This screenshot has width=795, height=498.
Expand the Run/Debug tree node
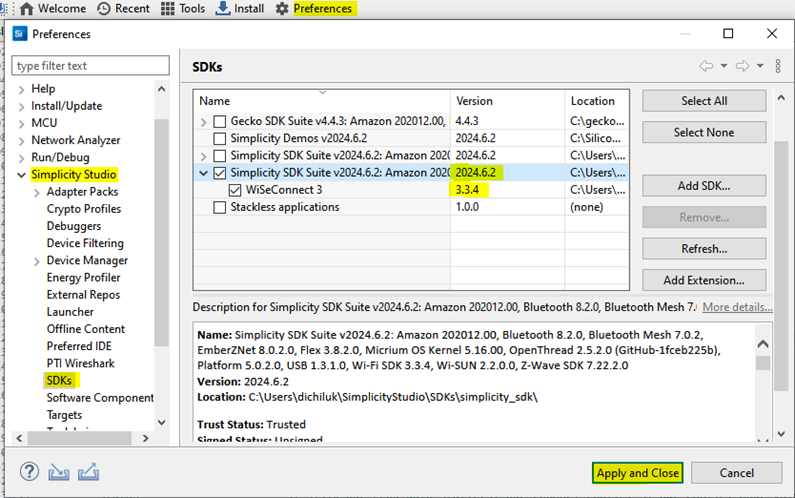coord(21,158)
